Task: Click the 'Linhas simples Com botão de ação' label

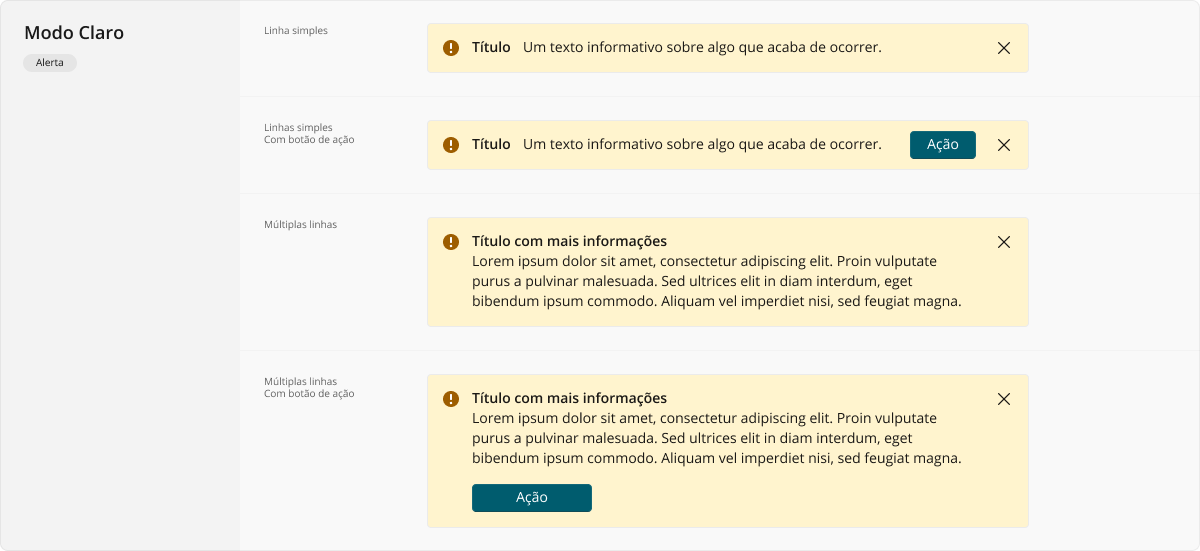Action: (309, 134)
